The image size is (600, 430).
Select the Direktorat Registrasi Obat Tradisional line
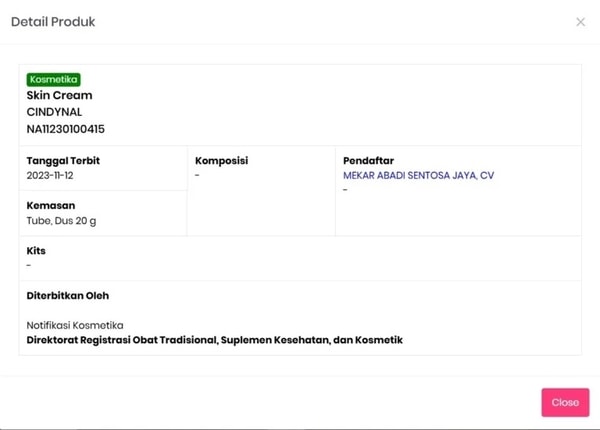point(214,340)
